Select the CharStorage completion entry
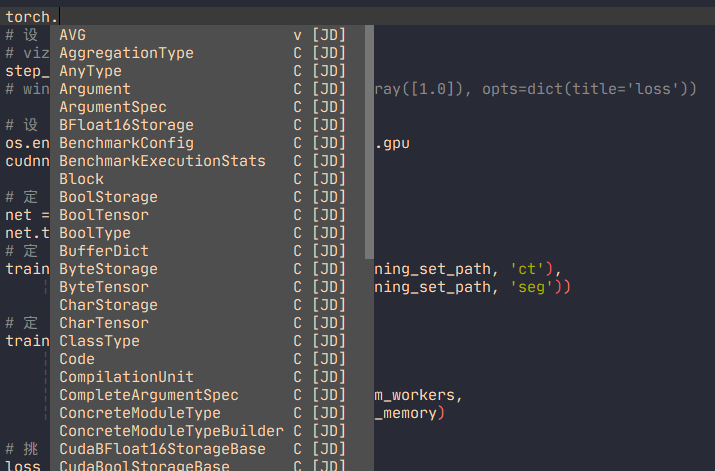Screen dimensions: 715x471 [x=108, y=305]
